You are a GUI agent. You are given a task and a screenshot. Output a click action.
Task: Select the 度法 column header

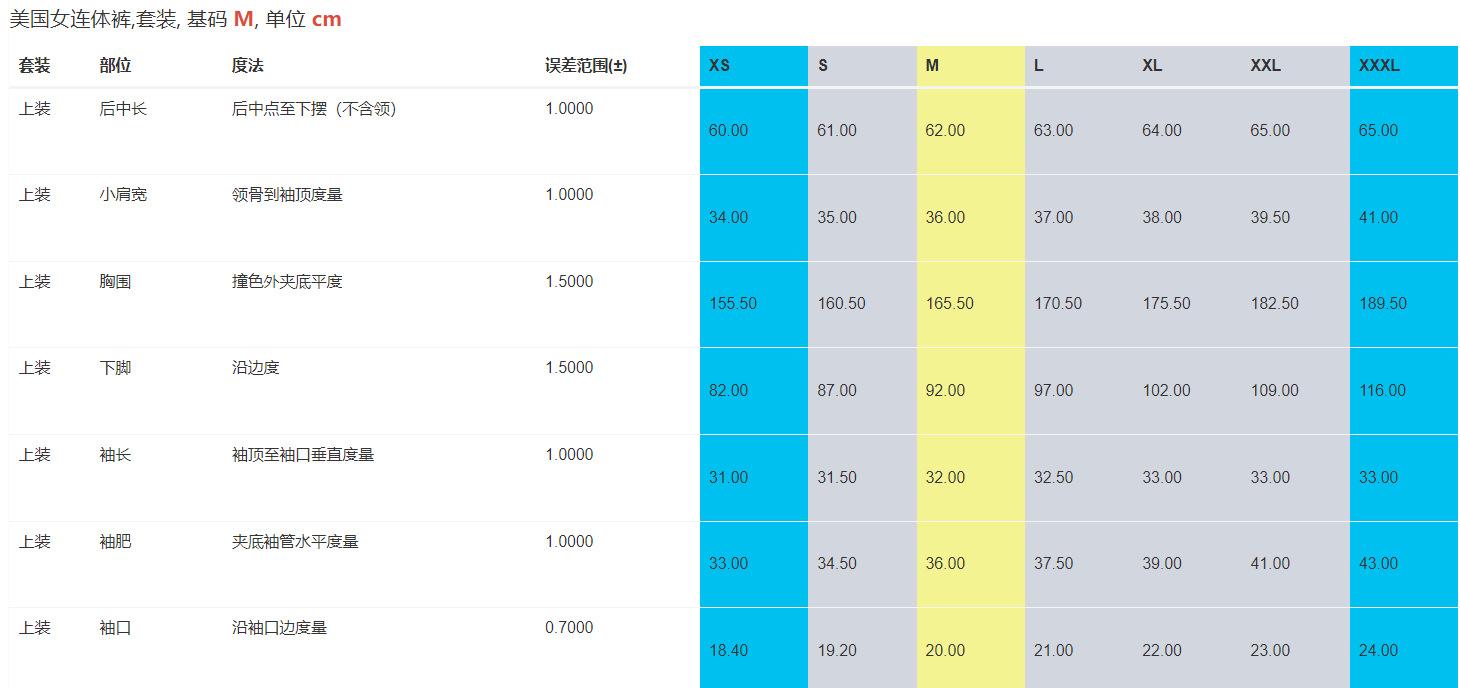click(x=247, y=66)
